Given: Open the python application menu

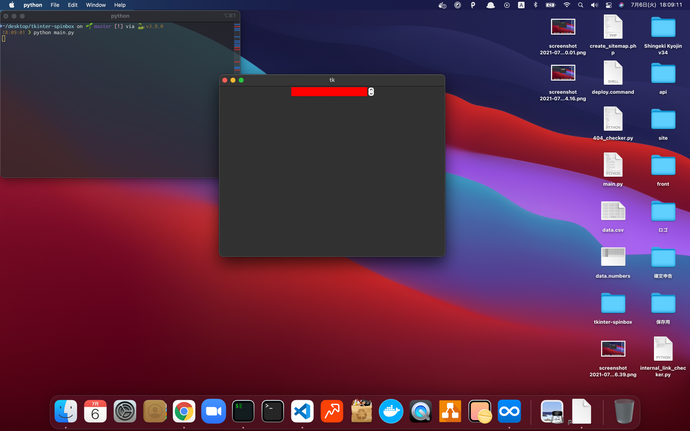Looking at the screenshot, I should click(x=33, y=5).
